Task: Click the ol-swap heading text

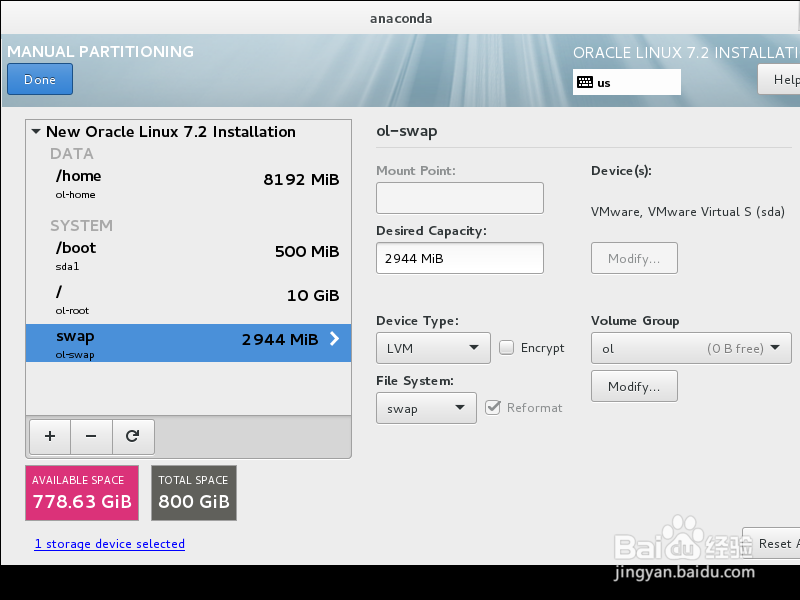Action: coord(407,131)
